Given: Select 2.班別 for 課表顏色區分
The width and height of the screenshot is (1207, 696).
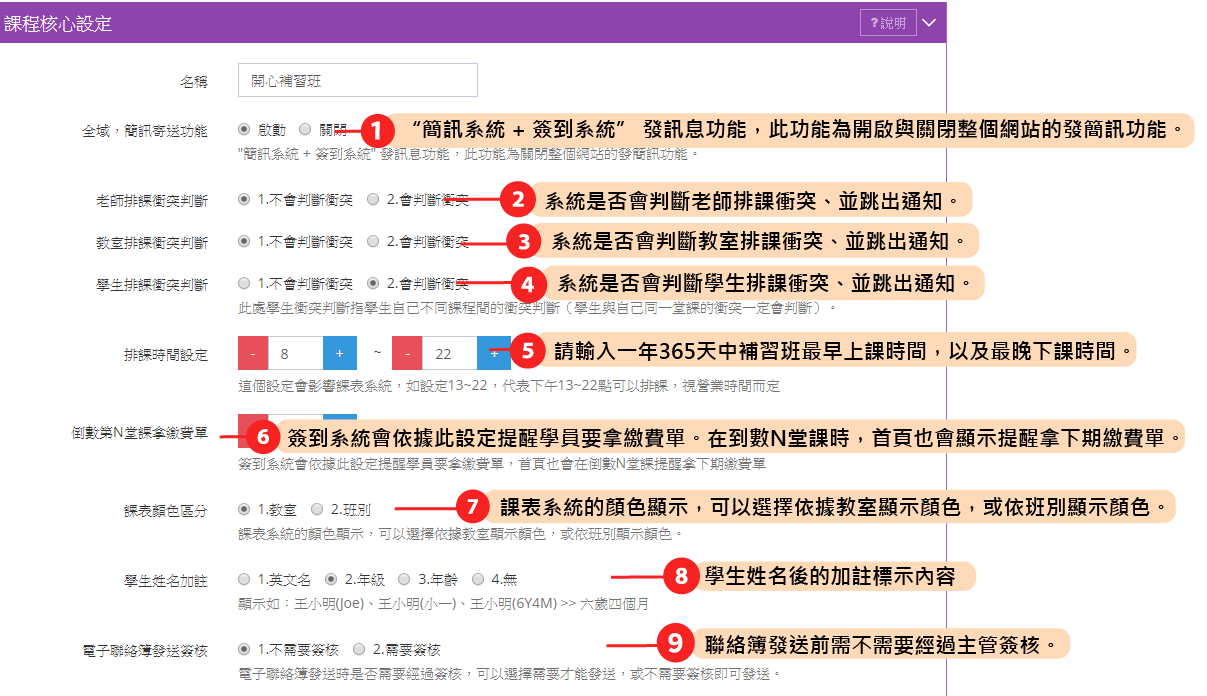Looking at the screenshot, I should [x=318, y=509].
